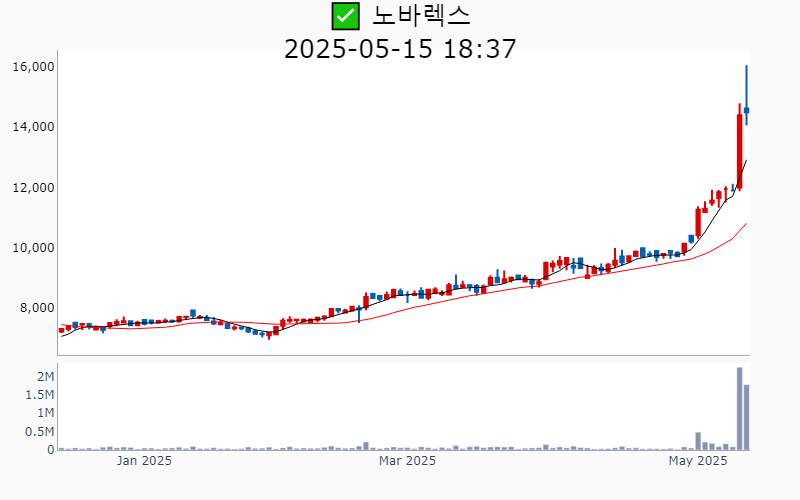Viewport: 800px width, 500px height.
Task: Click the 0 volume axis label
Action: pos(51,450)
